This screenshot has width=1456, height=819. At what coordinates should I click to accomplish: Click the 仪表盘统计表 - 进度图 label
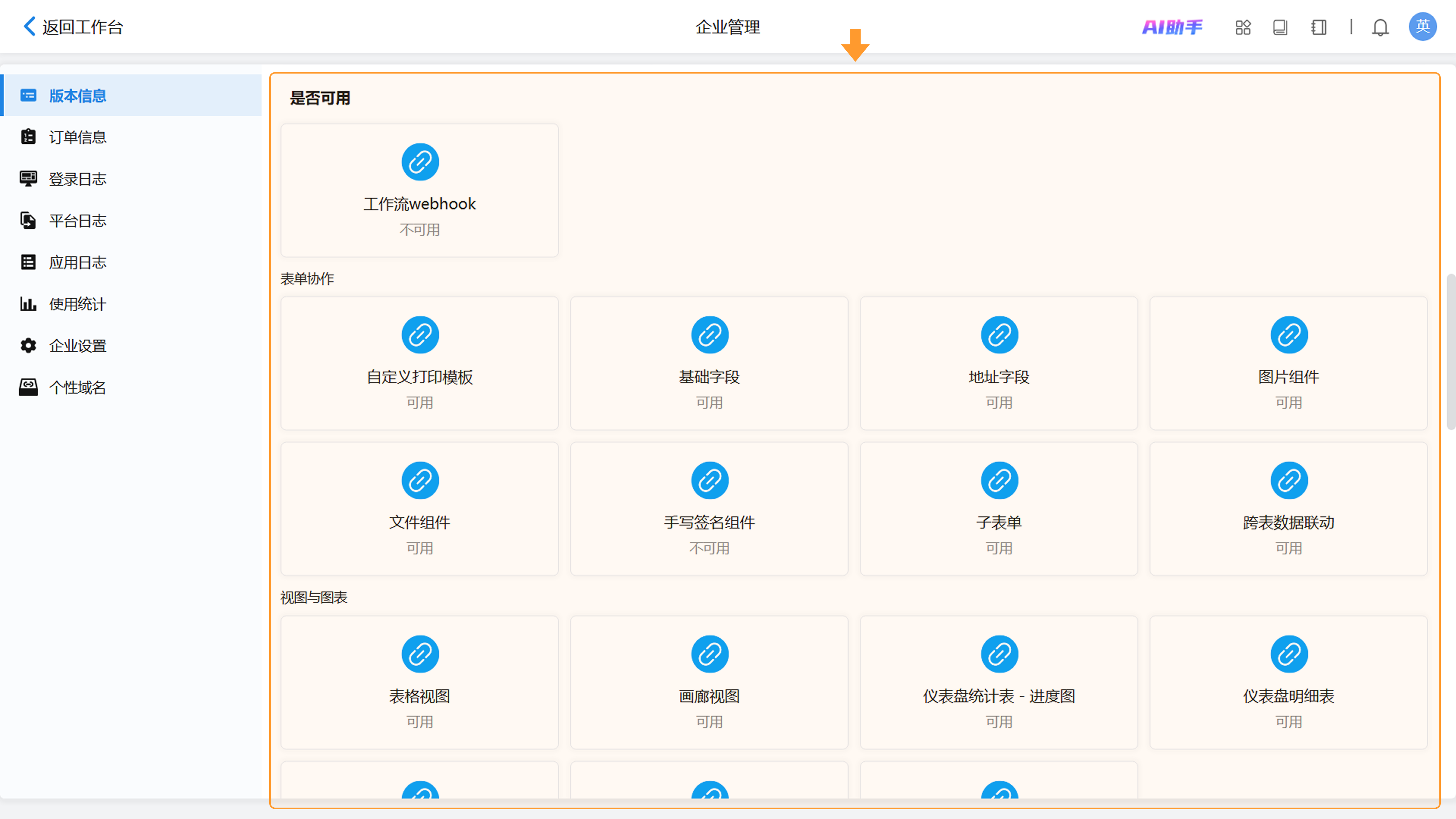pos(999,697)
